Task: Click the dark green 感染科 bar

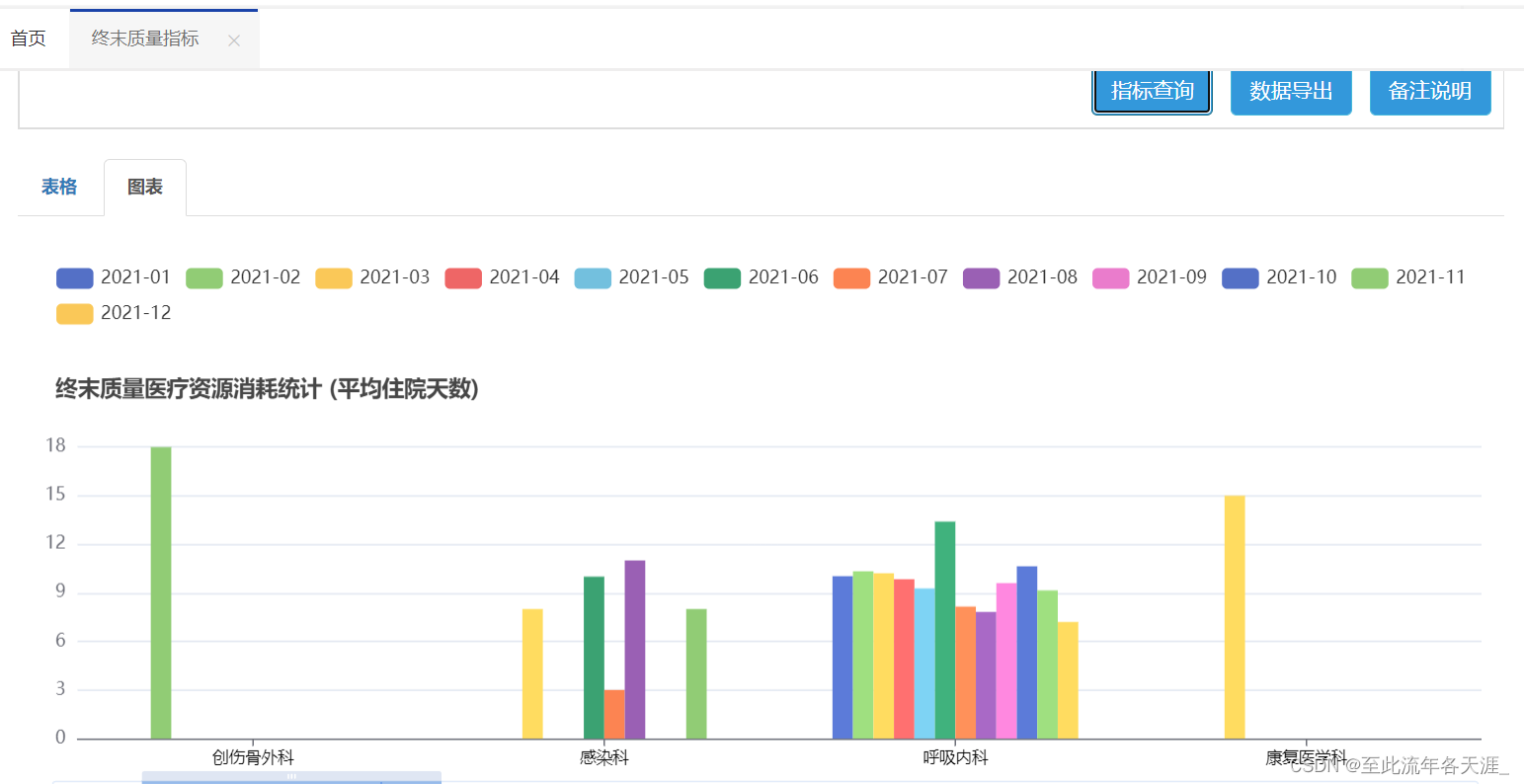Action: [594, 658]
